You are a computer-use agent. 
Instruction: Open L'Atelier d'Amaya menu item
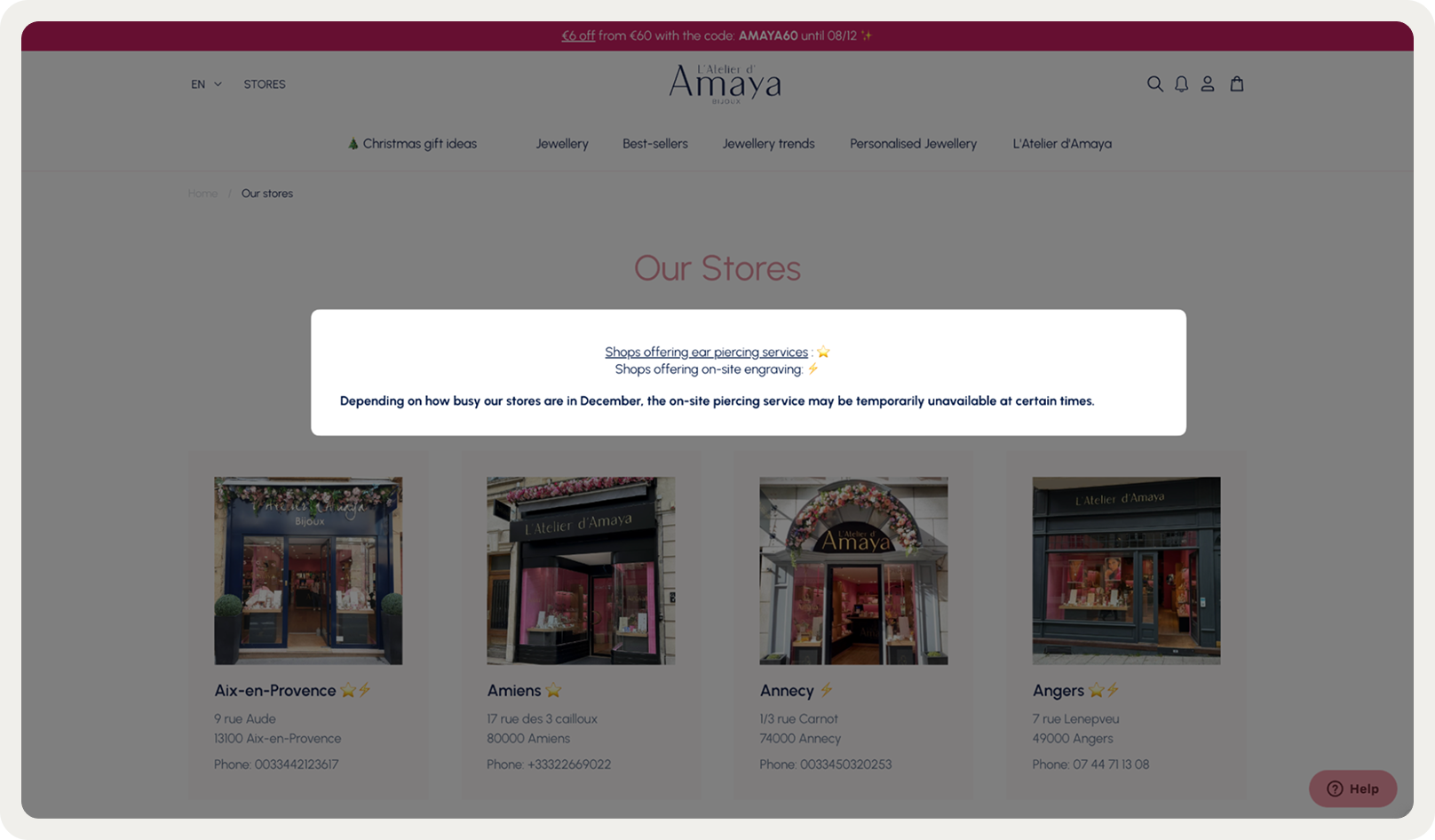[1062, 144]
